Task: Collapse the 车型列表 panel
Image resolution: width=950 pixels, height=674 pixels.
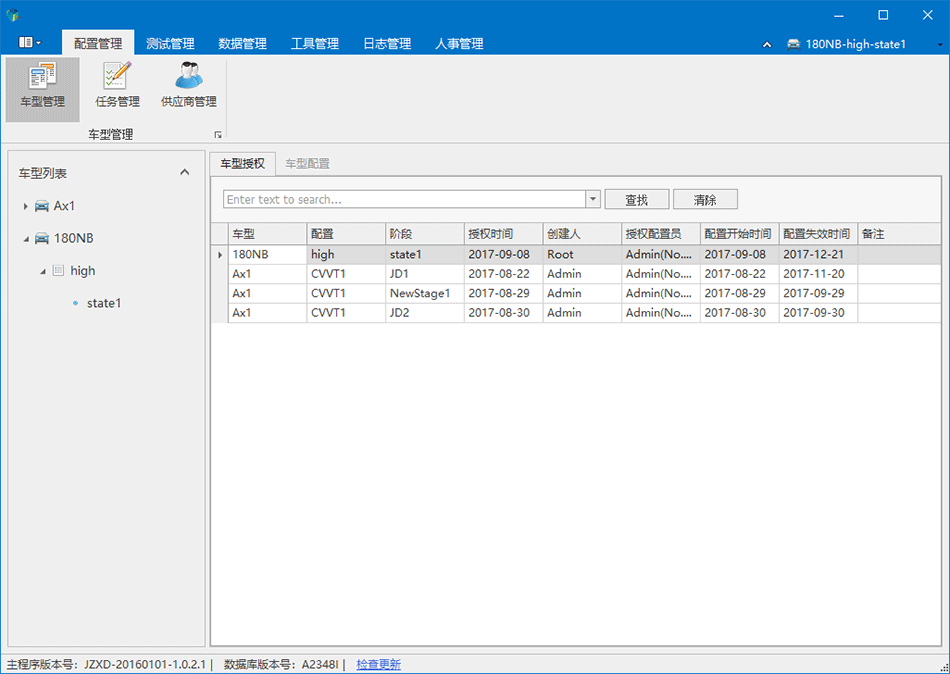Action: 185,172
